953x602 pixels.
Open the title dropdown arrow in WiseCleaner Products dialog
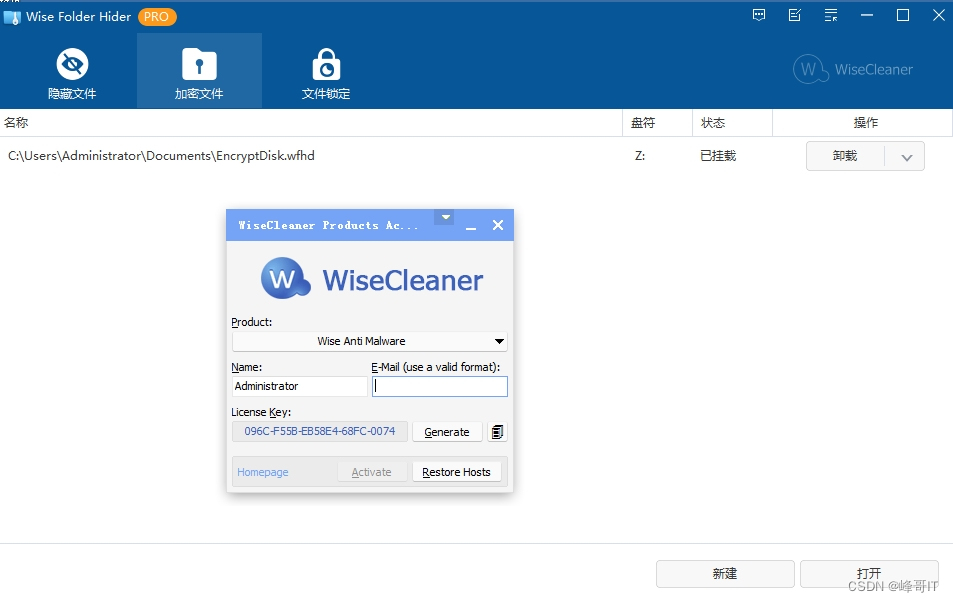click(x=446, y=217)
